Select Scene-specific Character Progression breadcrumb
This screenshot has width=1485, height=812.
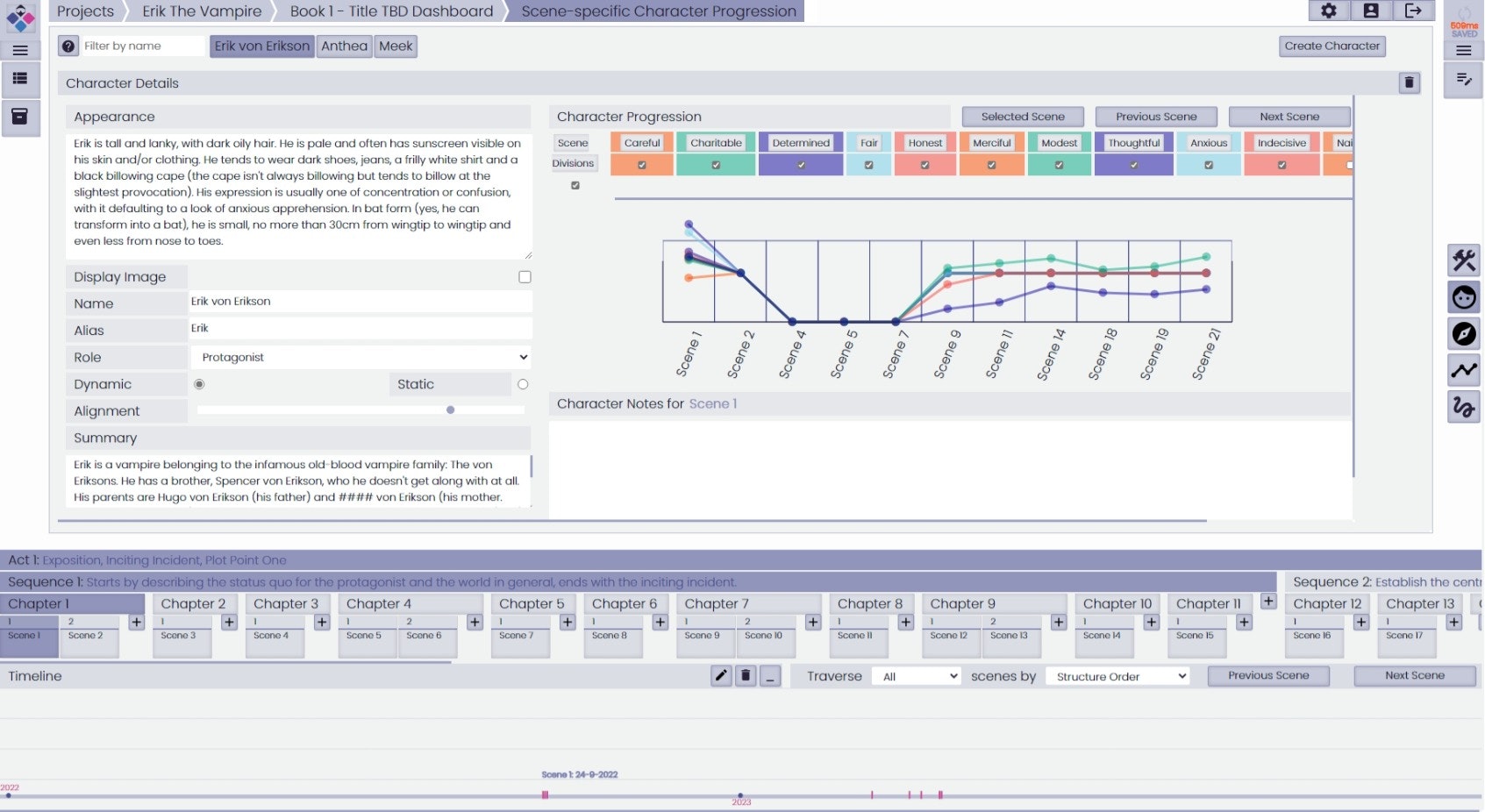[659, 11]
